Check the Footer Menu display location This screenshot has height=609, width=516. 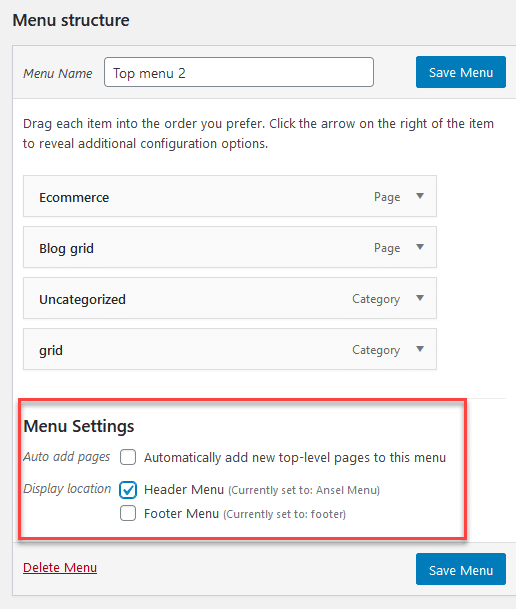click(x=128, y=513)
